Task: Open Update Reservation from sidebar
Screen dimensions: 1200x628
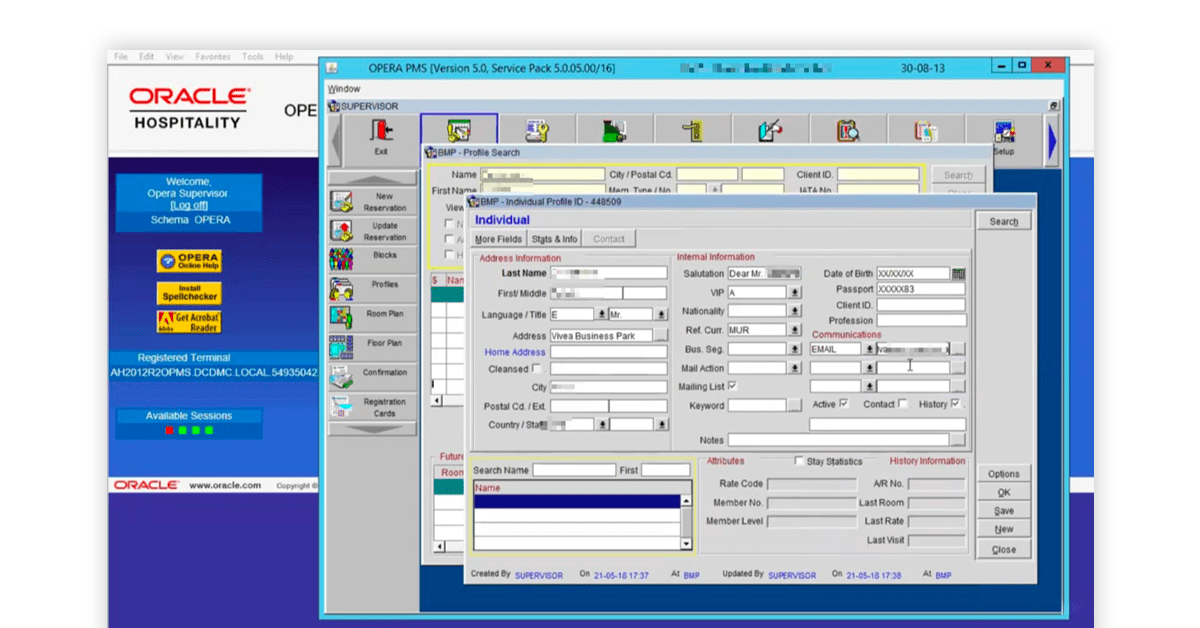Action: (x=342, y=231)
